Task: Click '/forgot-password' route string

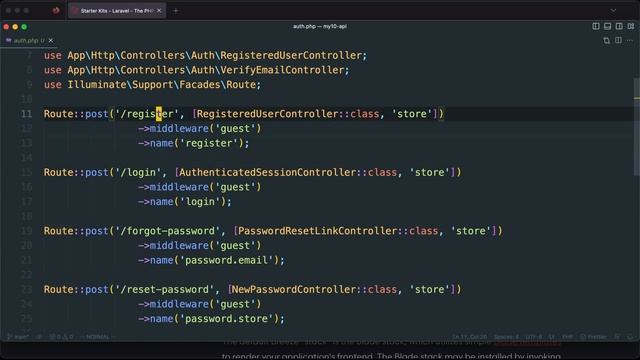Action: click(x=168, y=231)
